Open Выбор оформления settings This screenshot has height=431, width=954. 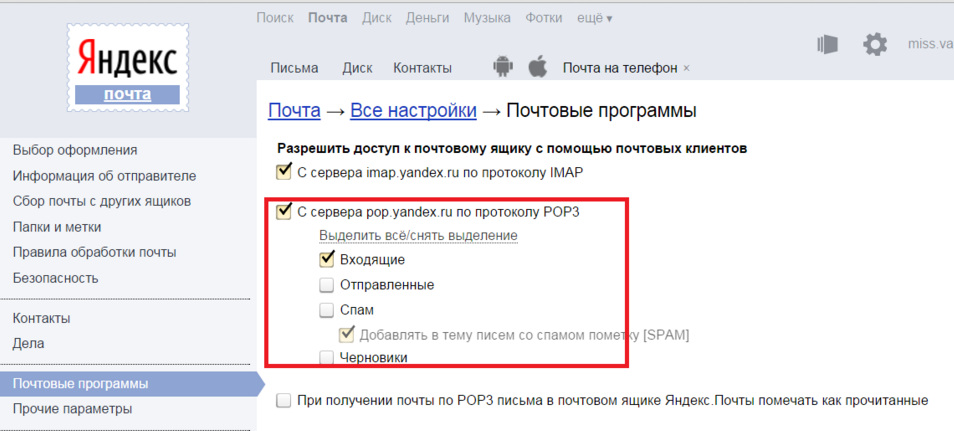[75, 150]
